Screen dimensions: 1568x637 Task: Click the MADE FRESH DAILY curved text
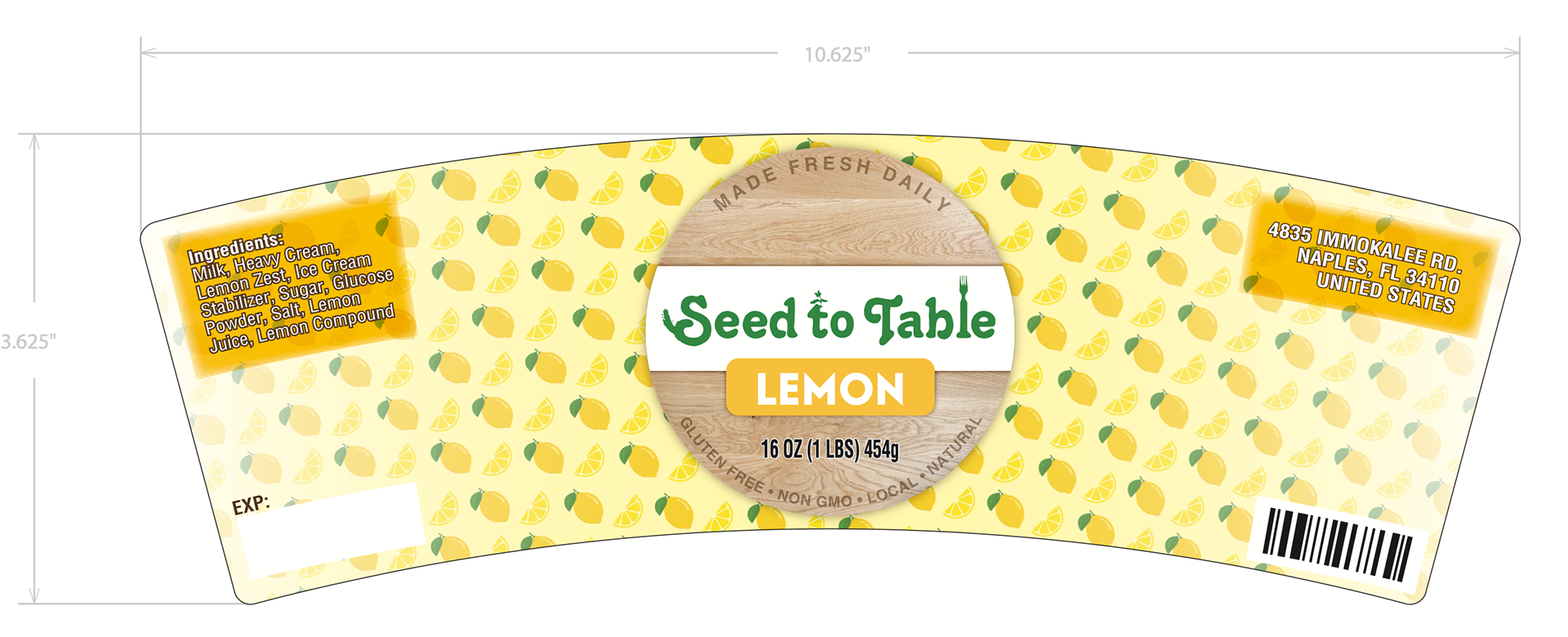[x=831, y=180]
